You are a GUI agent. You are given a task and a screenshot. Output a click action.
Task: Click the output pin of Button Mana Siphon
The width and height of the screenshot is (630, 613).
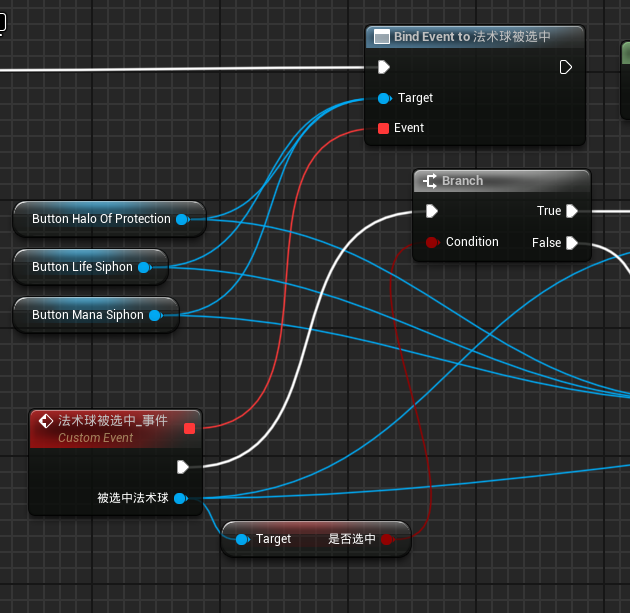[155, 315]
